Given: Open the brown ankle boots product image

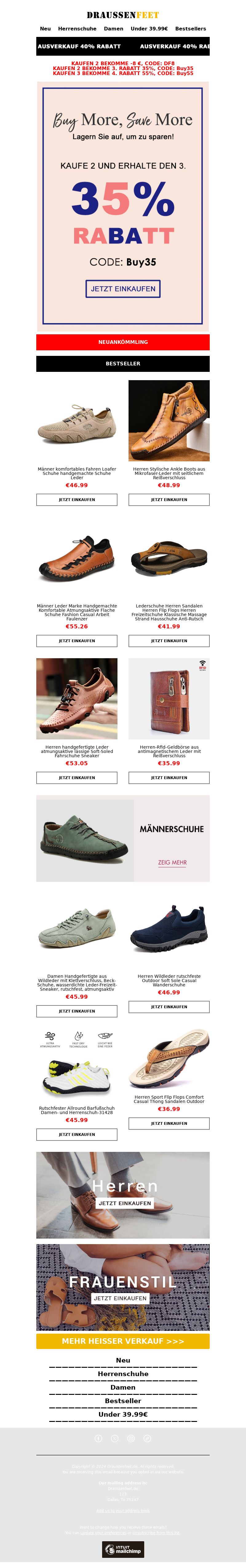Looking at the screenshot, I should (x=169, y=421).
